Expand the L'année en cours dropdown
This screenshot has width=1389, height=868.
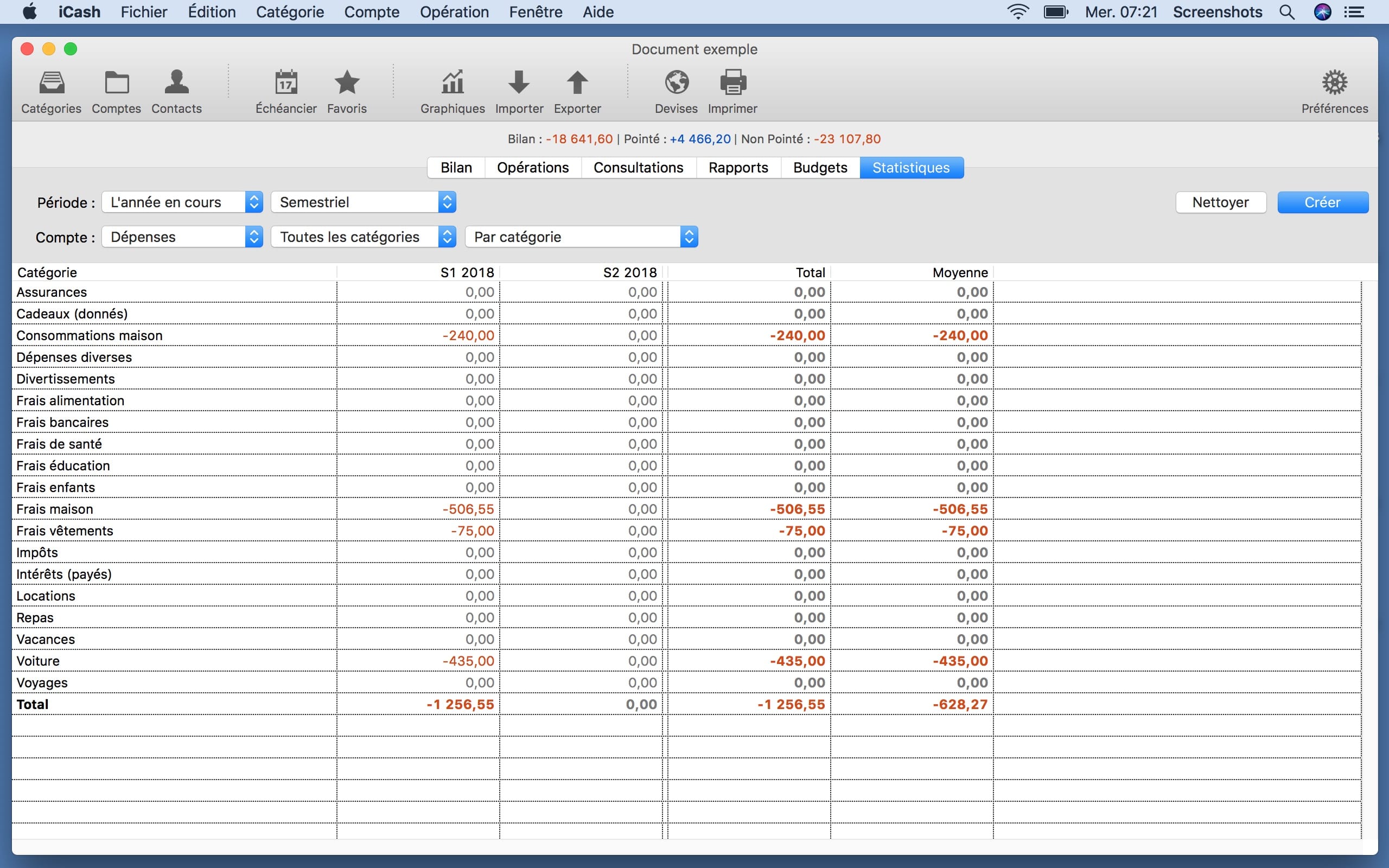tap(182, 202)
